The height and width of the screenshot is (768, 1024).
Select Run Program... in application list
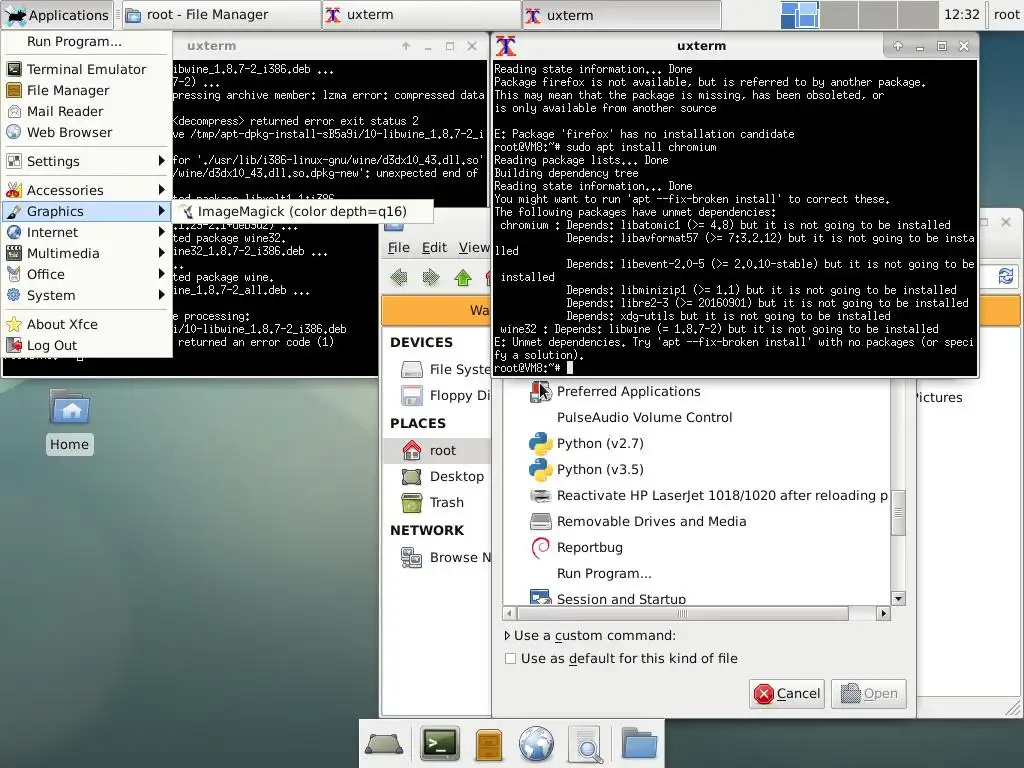(696, 573)
